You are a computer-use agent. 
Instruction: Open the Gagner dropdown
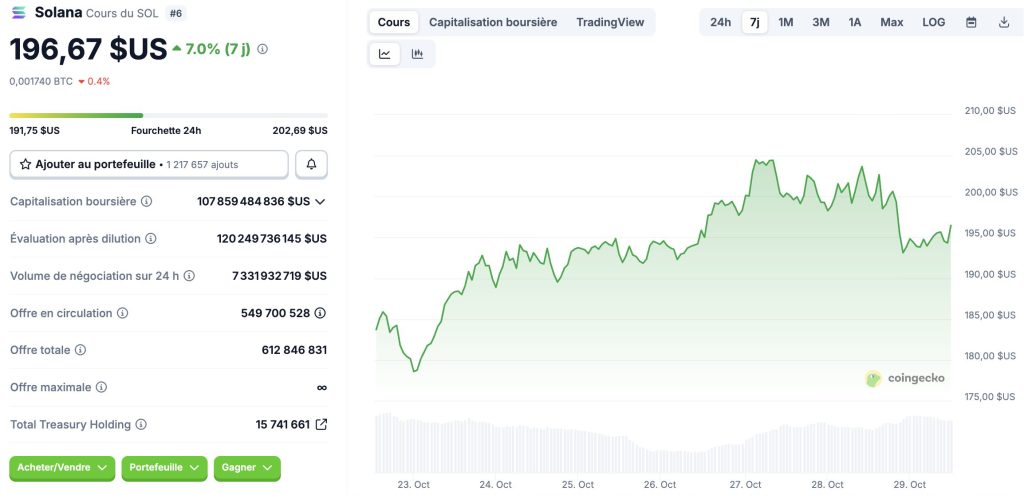[247, 467]
